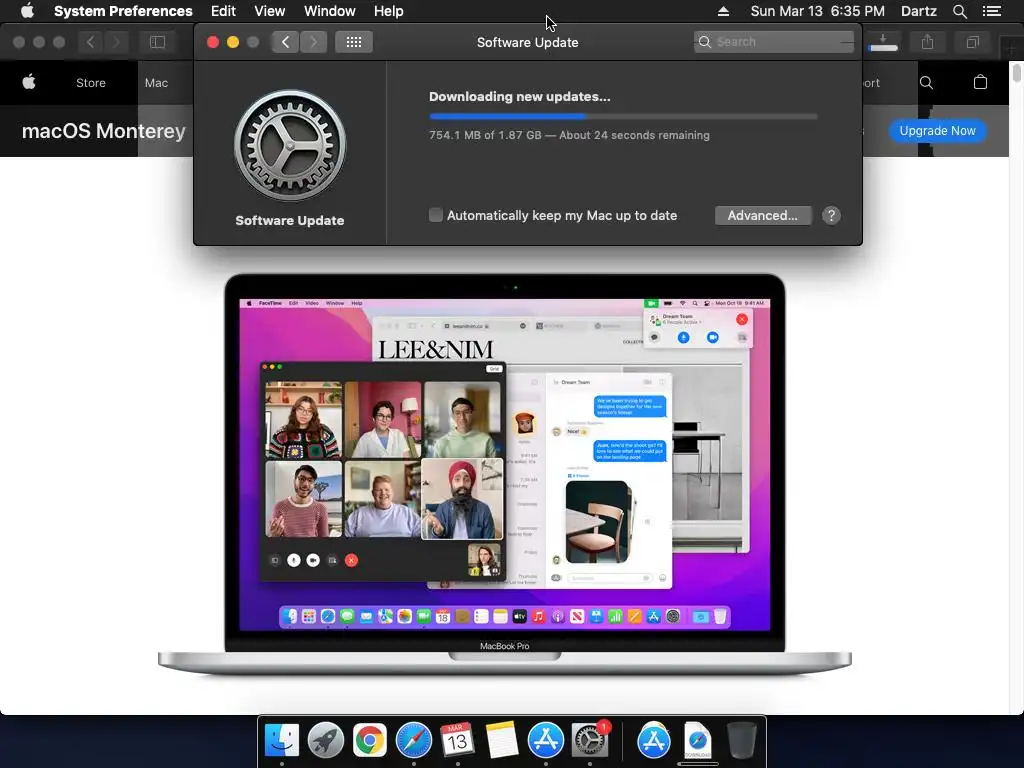This screenshot has width=1024, height=768.
Task: Open the Trash in the Dock
Action: coord(741,741)
